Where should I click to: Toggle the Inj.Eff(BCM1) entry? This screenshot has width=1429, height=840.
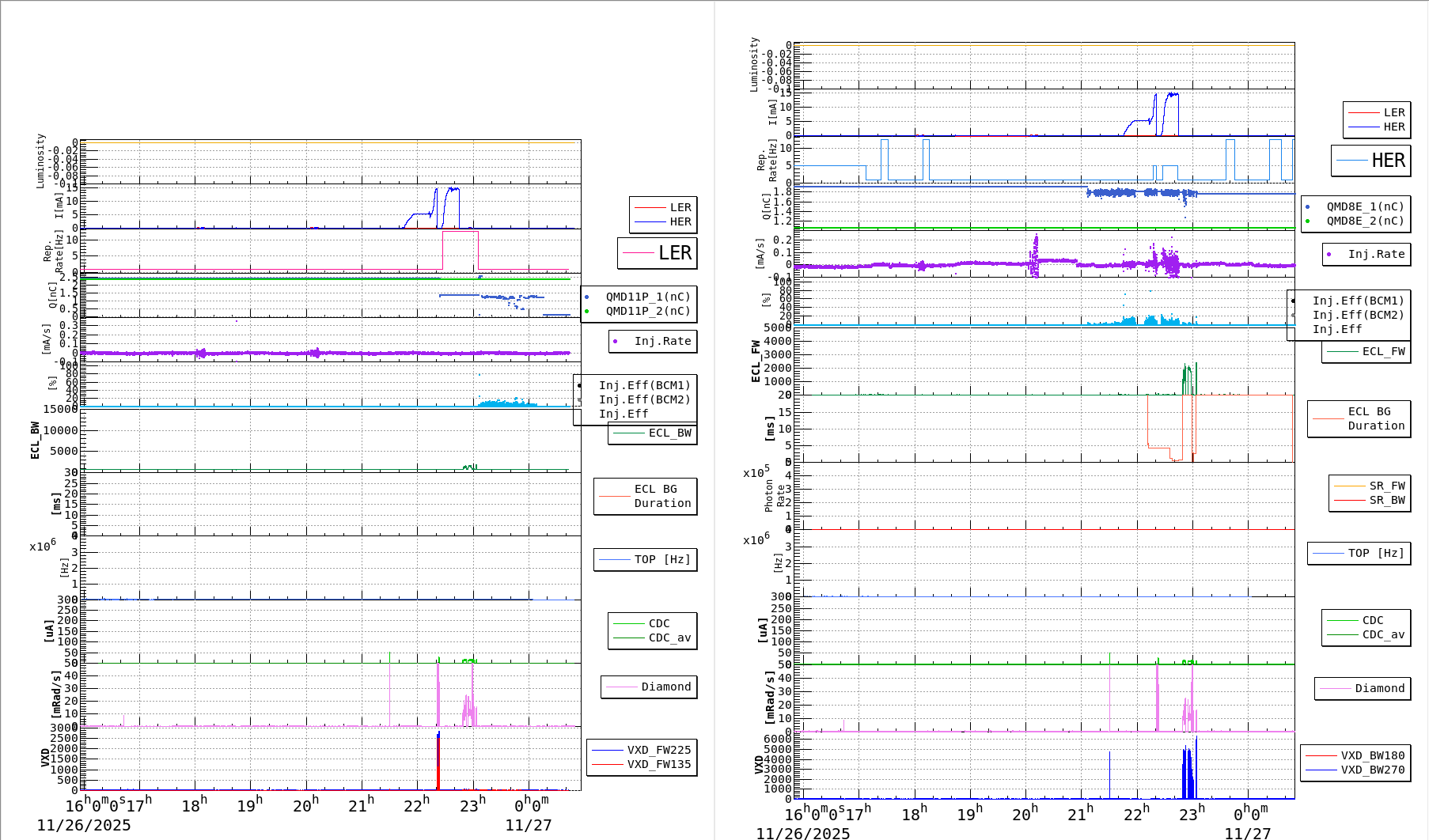pyautogui.click(x=645, y=387)
